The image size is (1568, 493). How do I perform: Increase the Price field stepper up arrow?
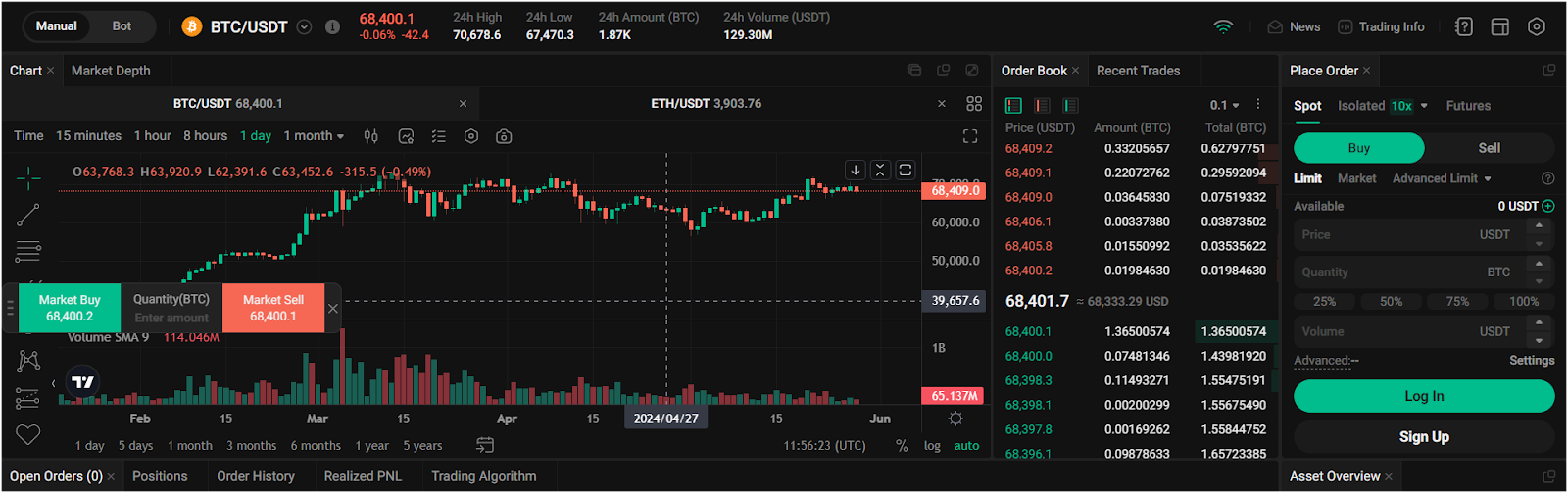[x=1539, y=227]
